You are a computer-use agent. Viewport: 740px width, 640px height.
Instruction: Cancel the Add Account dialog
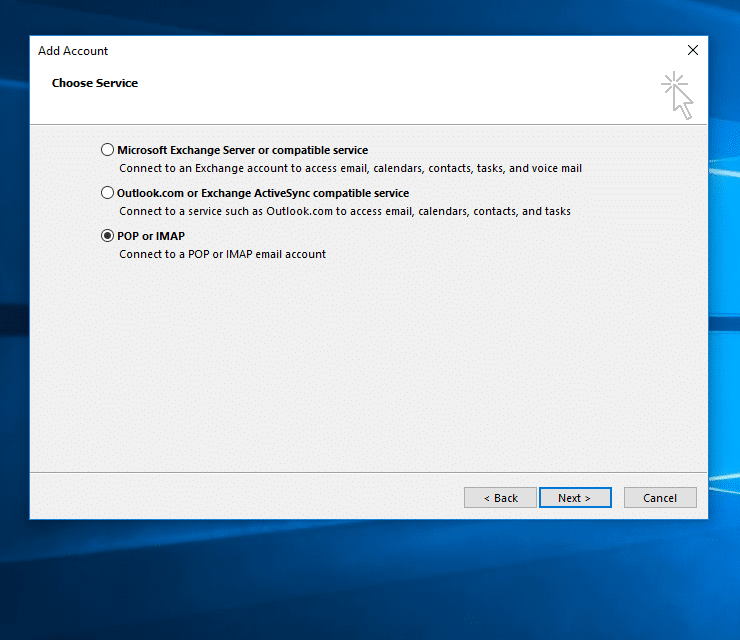(x=660, y=497)
